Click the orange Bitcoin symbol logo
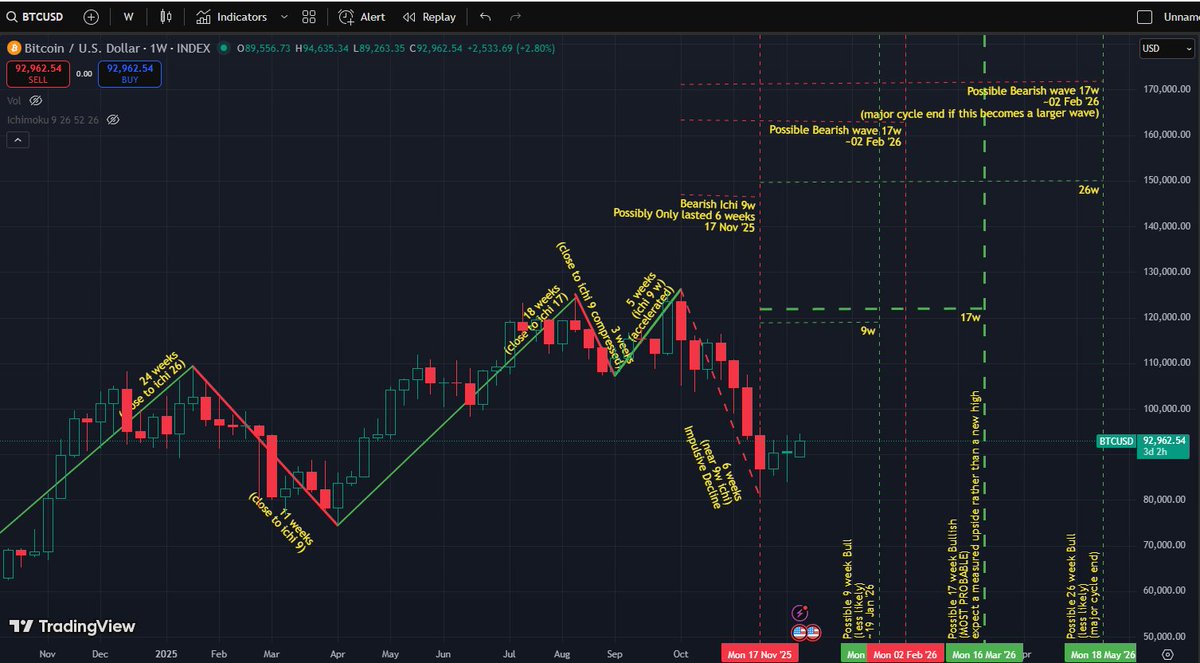This screenshot has width=1200, height=663. (x=14, y=47)
